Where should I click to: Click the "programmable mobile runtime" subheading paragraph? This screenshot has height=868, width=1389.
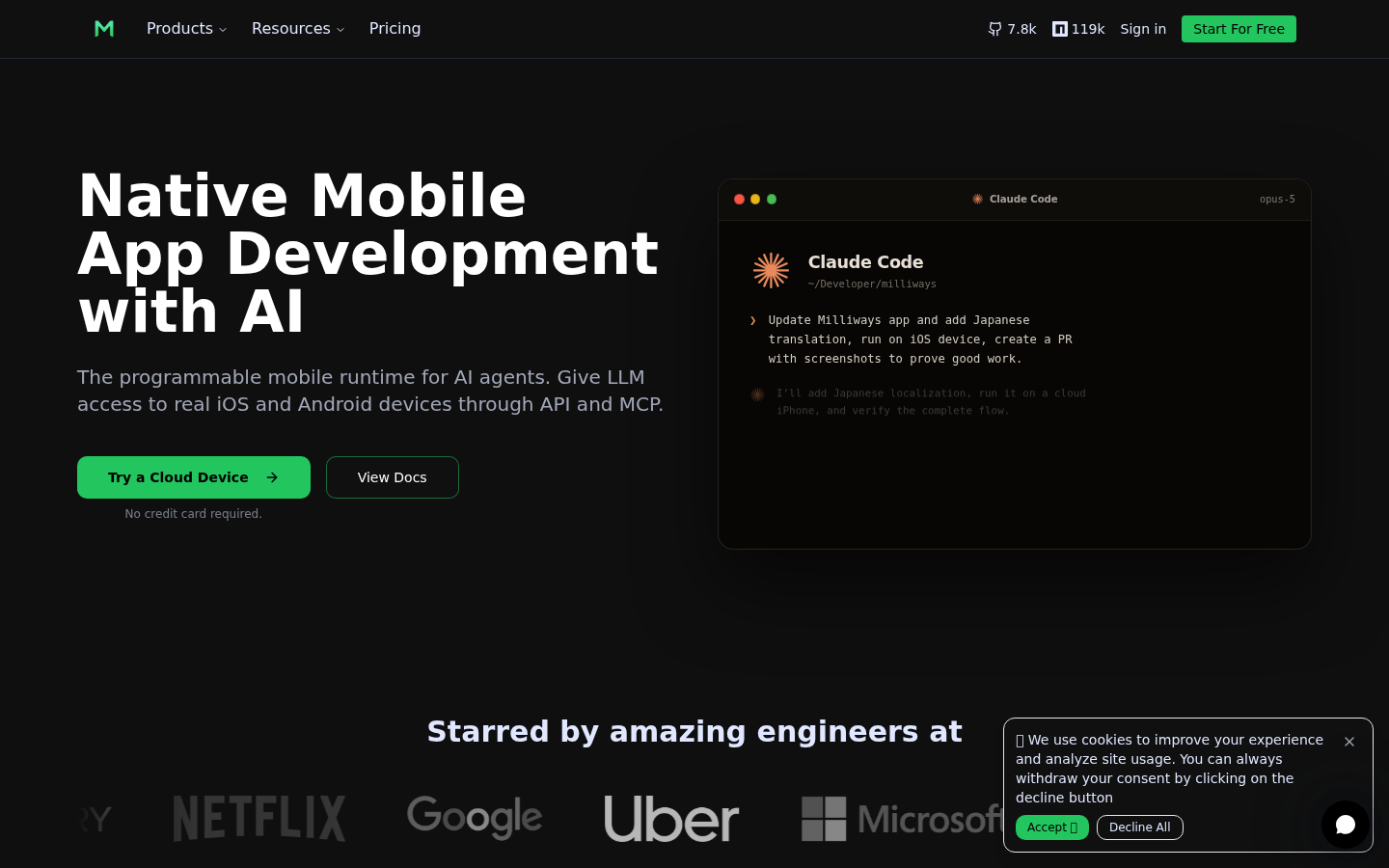tap(370, 391)
